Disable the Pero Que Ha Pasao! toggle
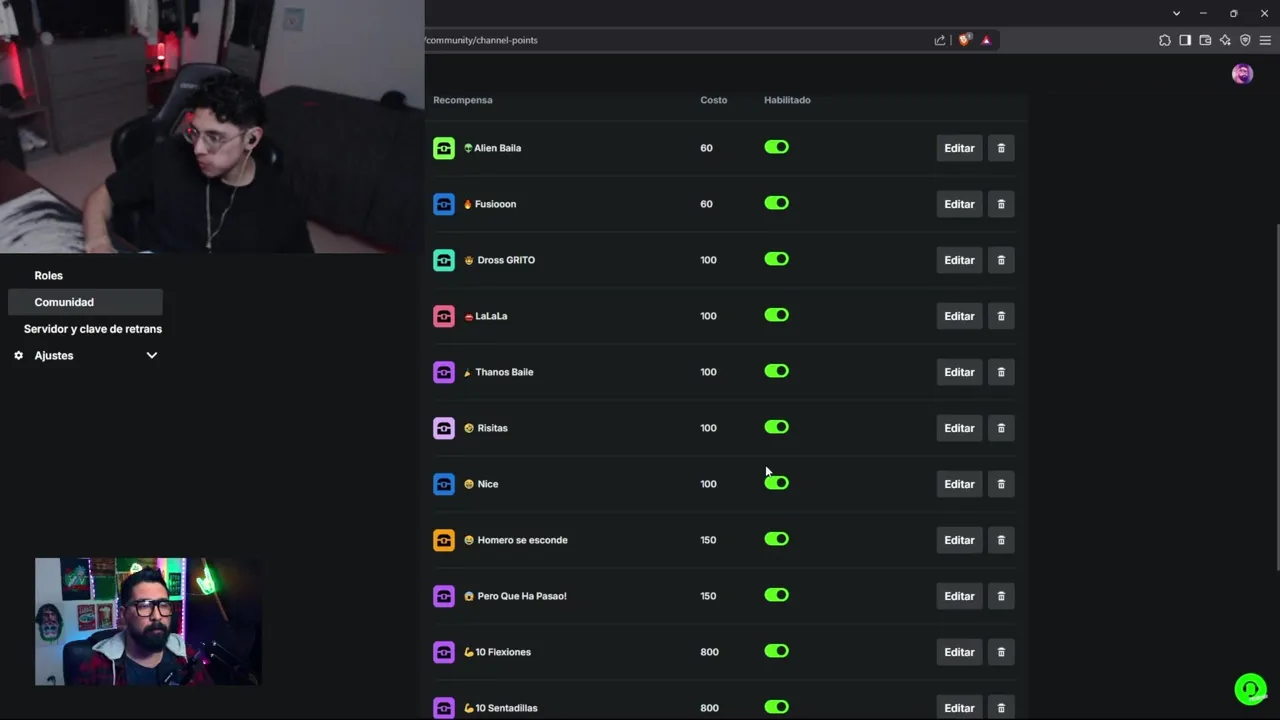The width and height of the screenshot is (1280, 720). 777,595
